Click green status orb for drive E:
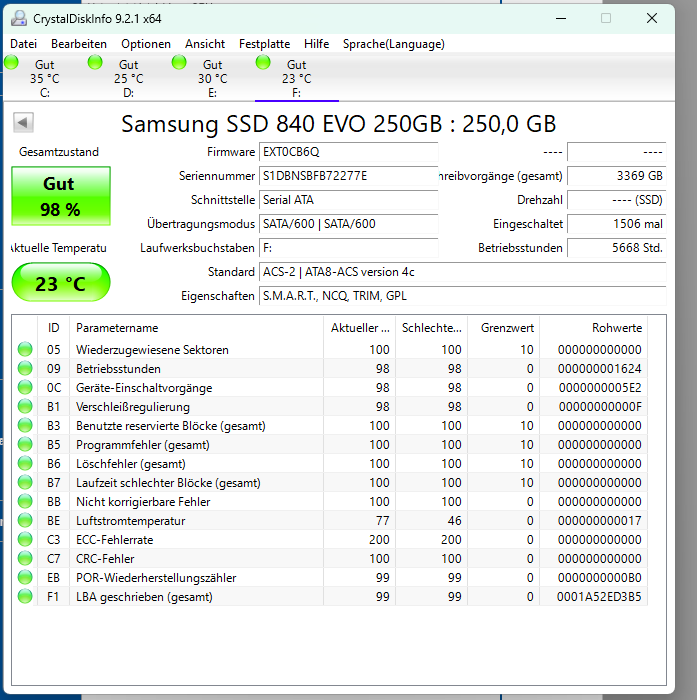The image size is (697, 700). [179, 62]
